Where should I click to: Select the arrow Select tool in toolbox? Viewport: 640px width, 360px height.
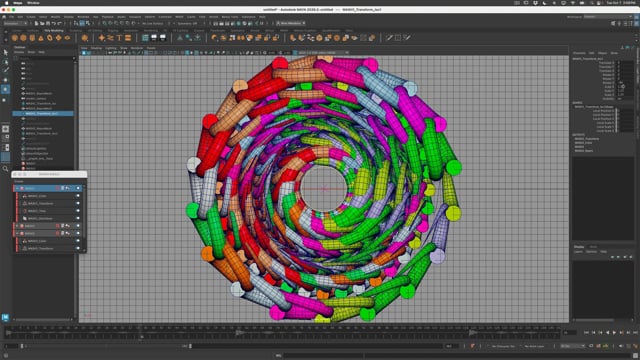coord(5,53)
